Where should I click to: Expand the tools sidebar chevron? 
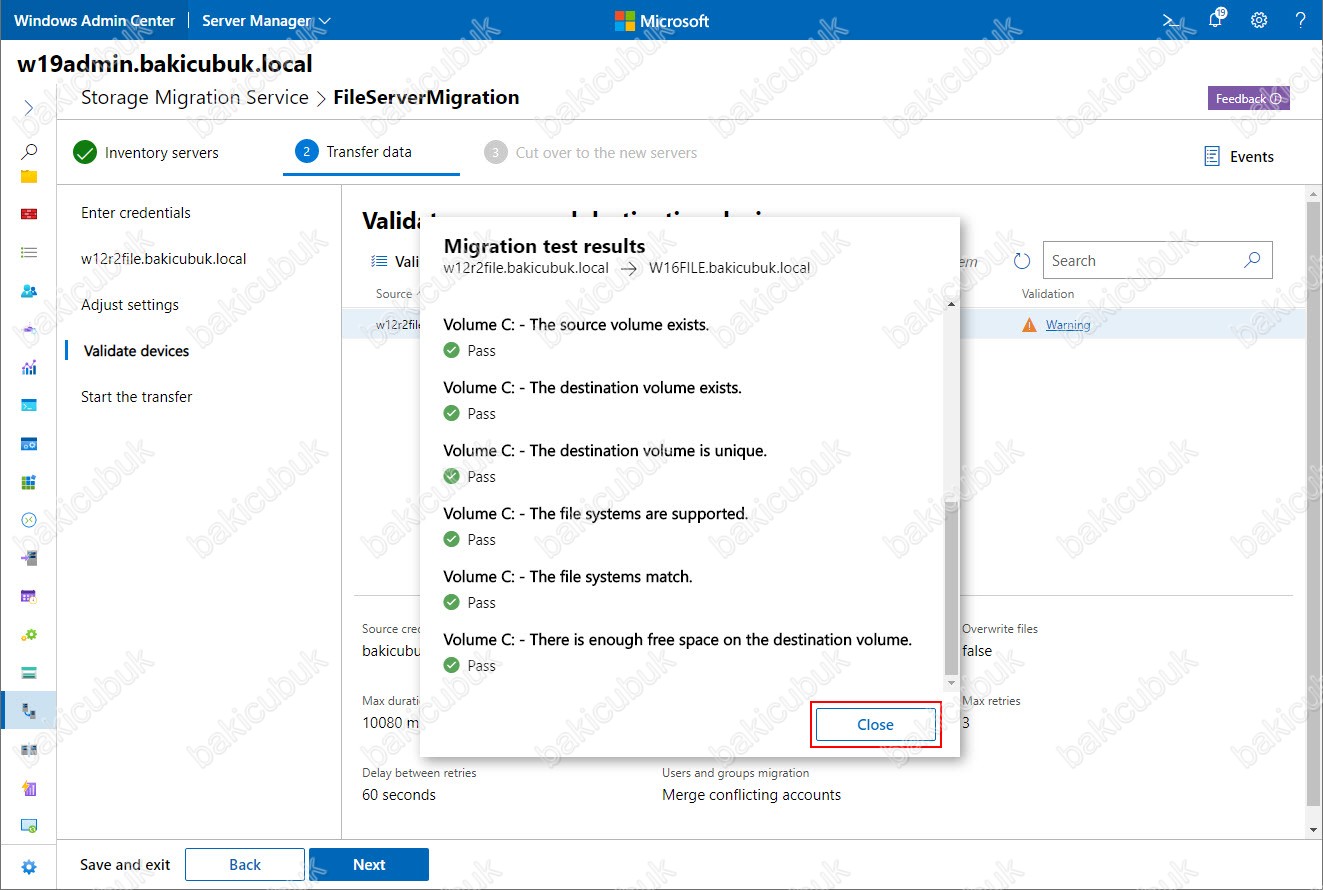[x=29, y=107]
